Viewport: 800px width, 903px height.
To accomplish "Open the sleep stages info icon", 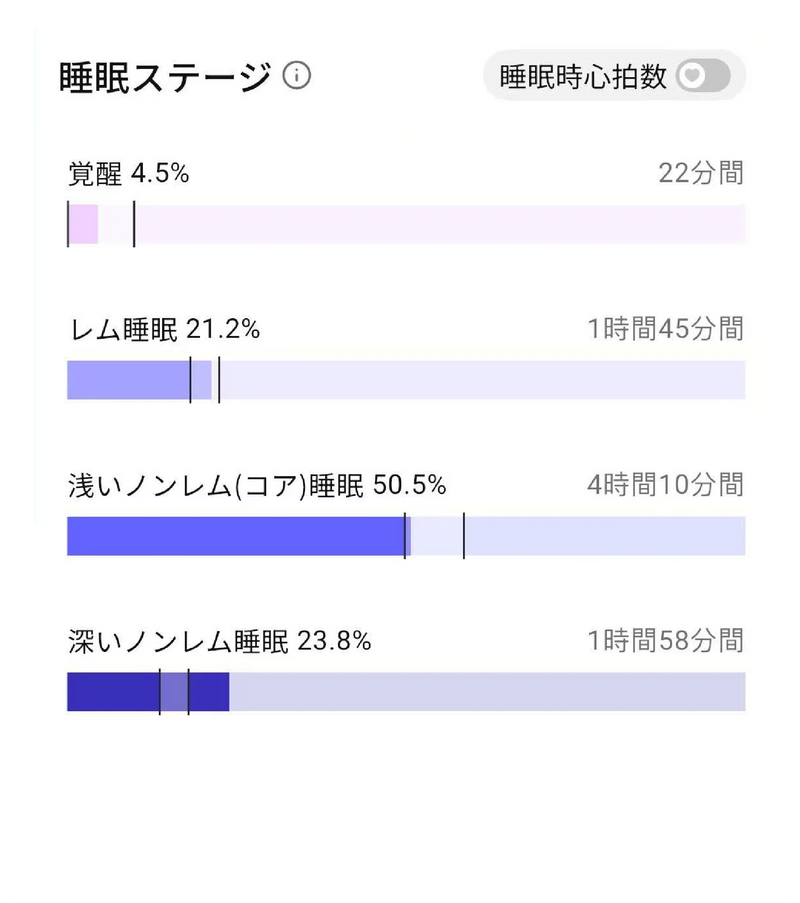I will tap(296, 76).
